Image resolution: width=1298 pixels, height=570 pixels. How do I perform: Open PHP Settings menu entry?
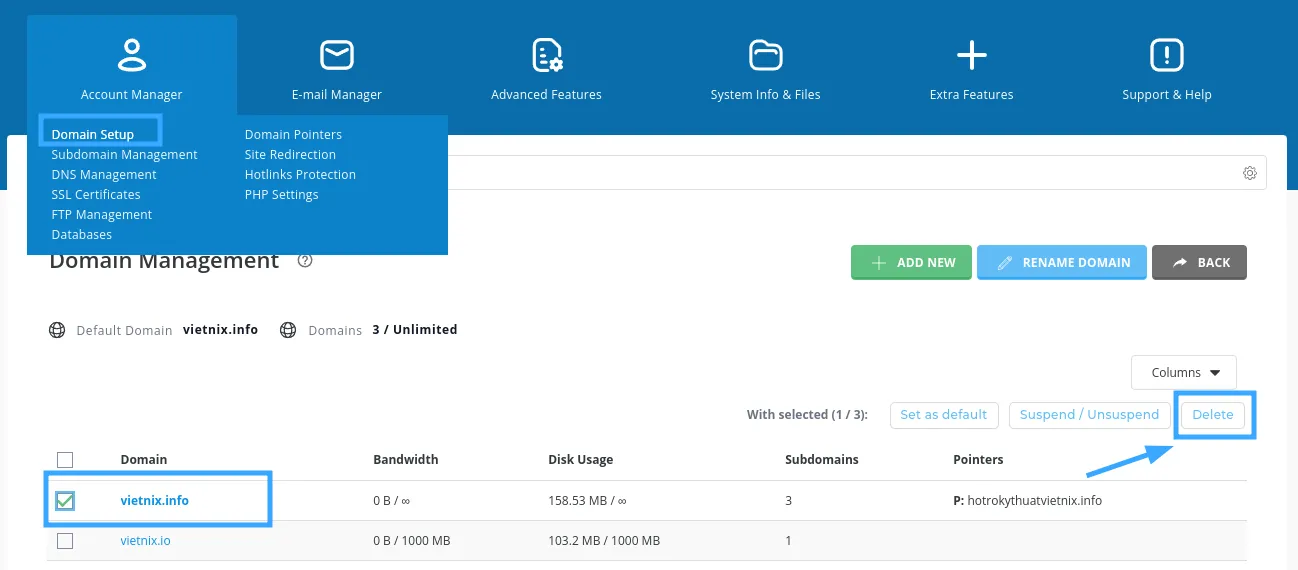(x=282, y=194)
